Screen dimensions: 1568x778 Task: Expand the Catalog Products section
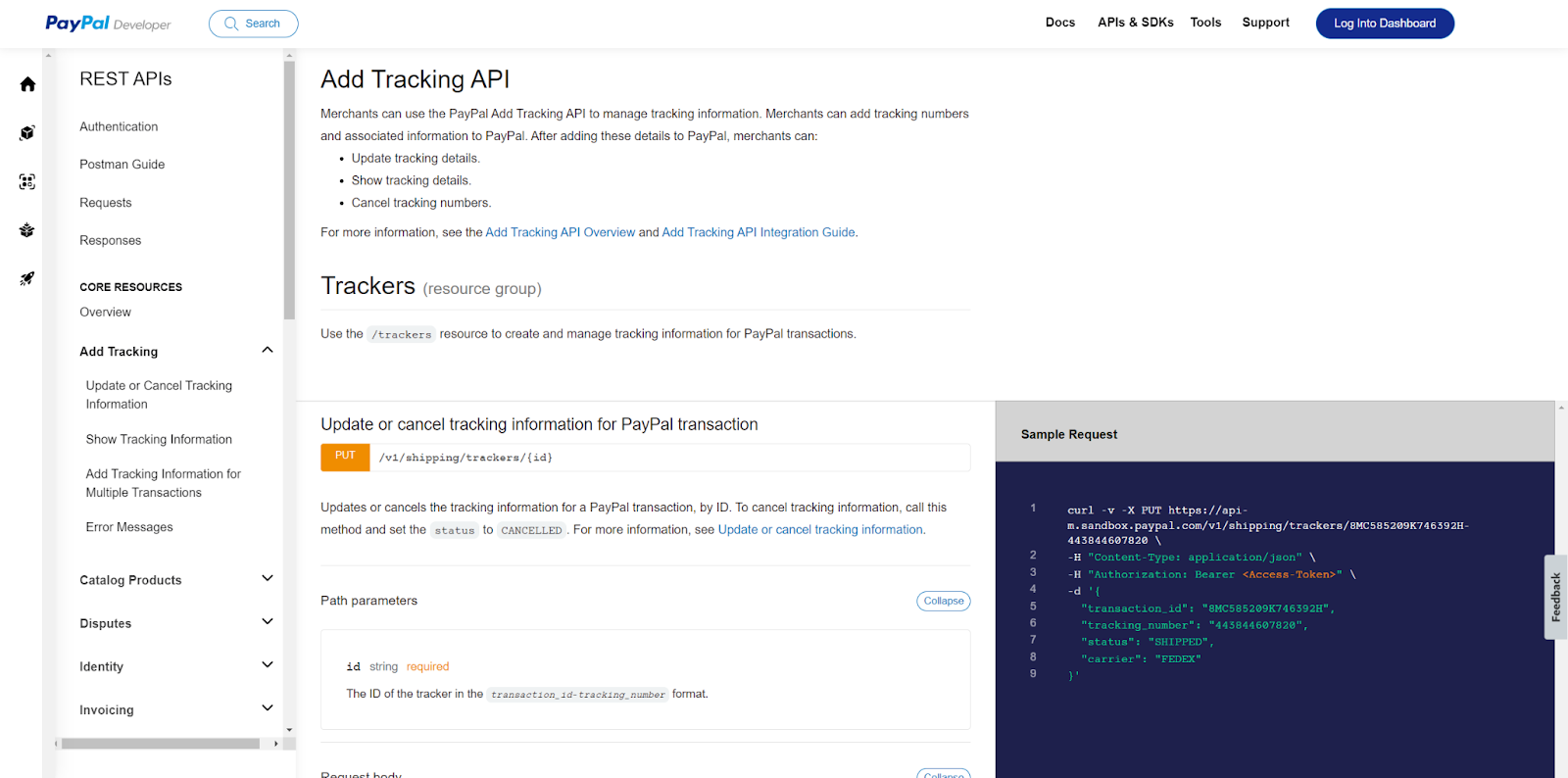click(268, 578)
